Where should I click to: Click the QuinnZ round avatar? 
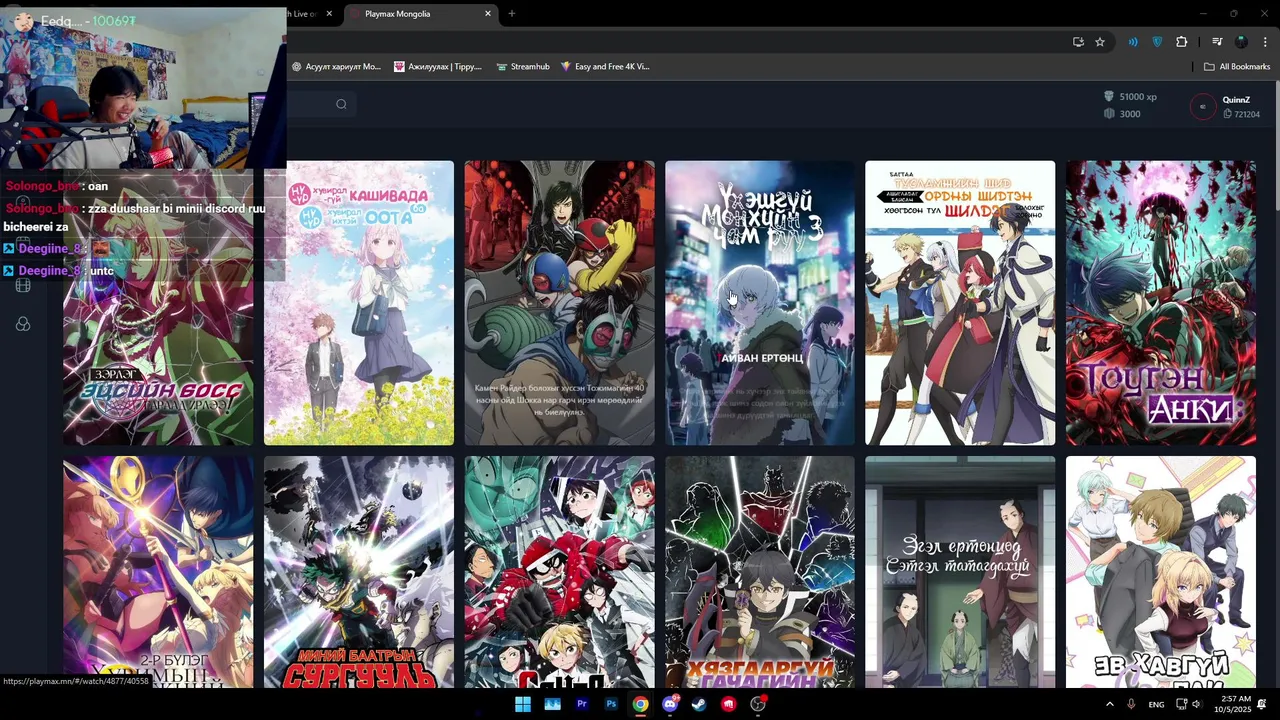1202,106
